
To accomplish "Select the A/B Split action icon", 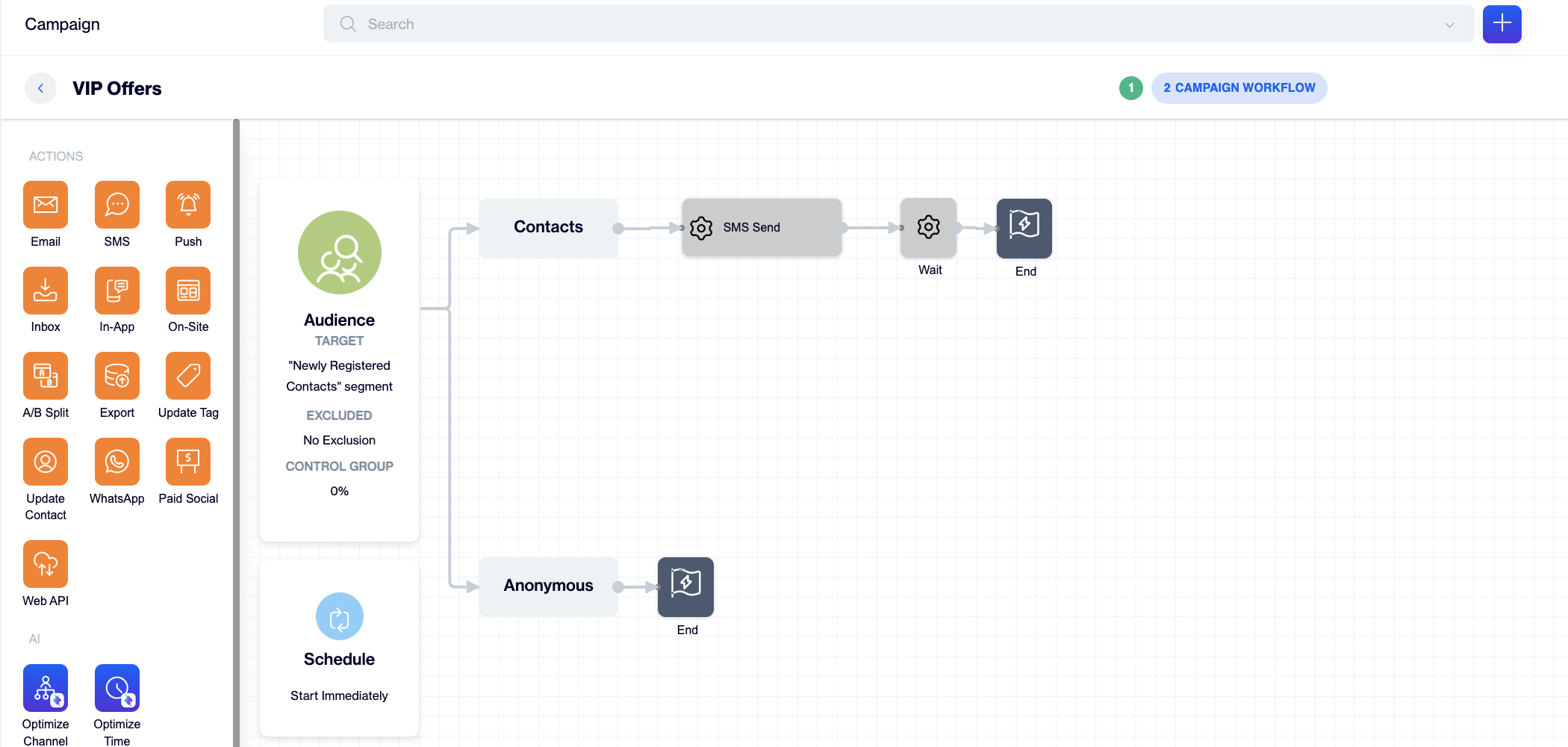I will 46,376.
